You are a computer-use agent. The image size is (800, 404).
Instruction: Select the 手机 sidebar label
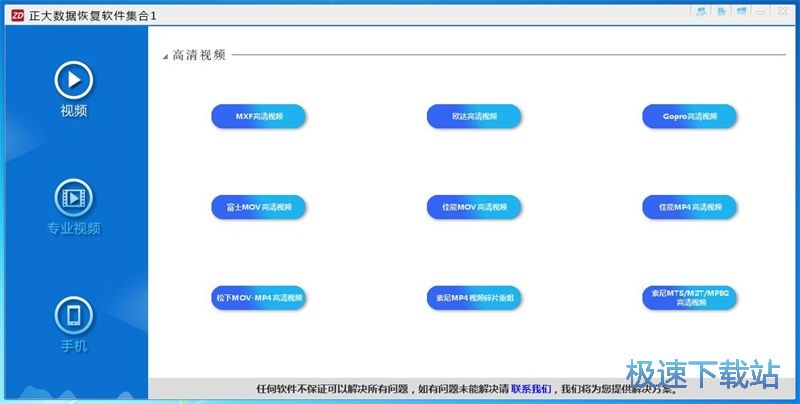point(74,346)
